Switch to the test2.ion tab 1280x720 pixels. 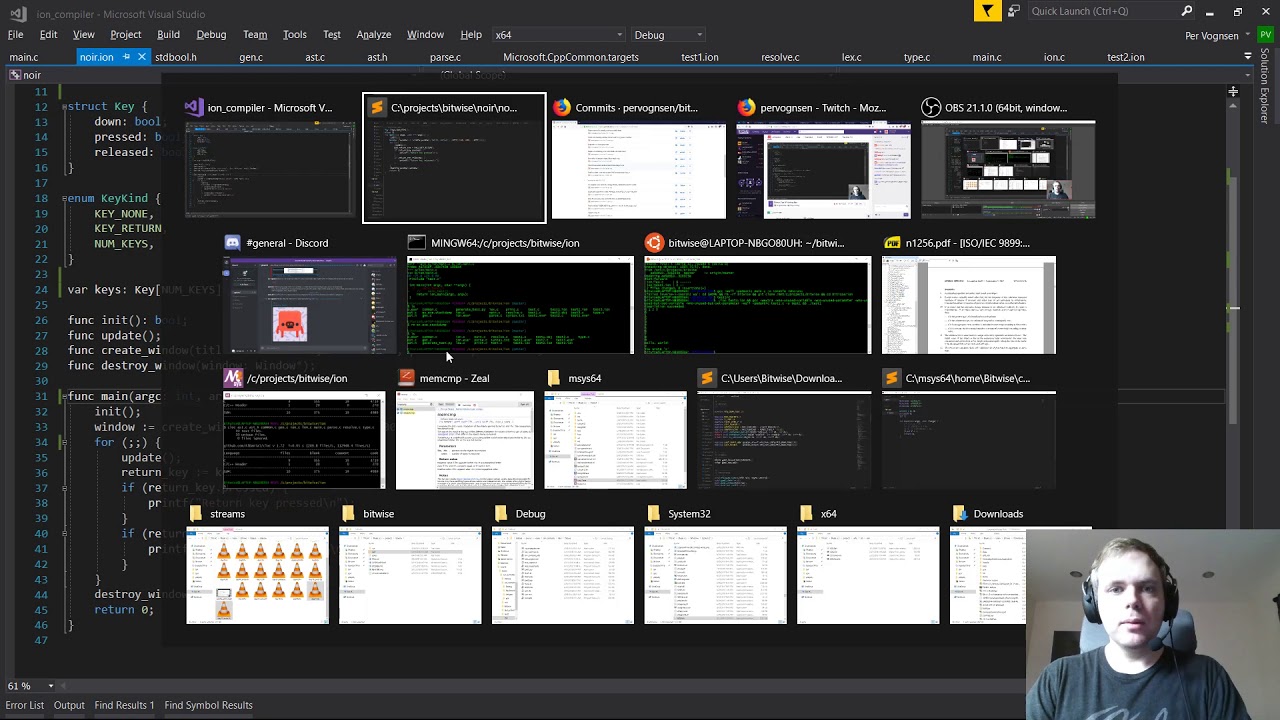point(1126,57)
